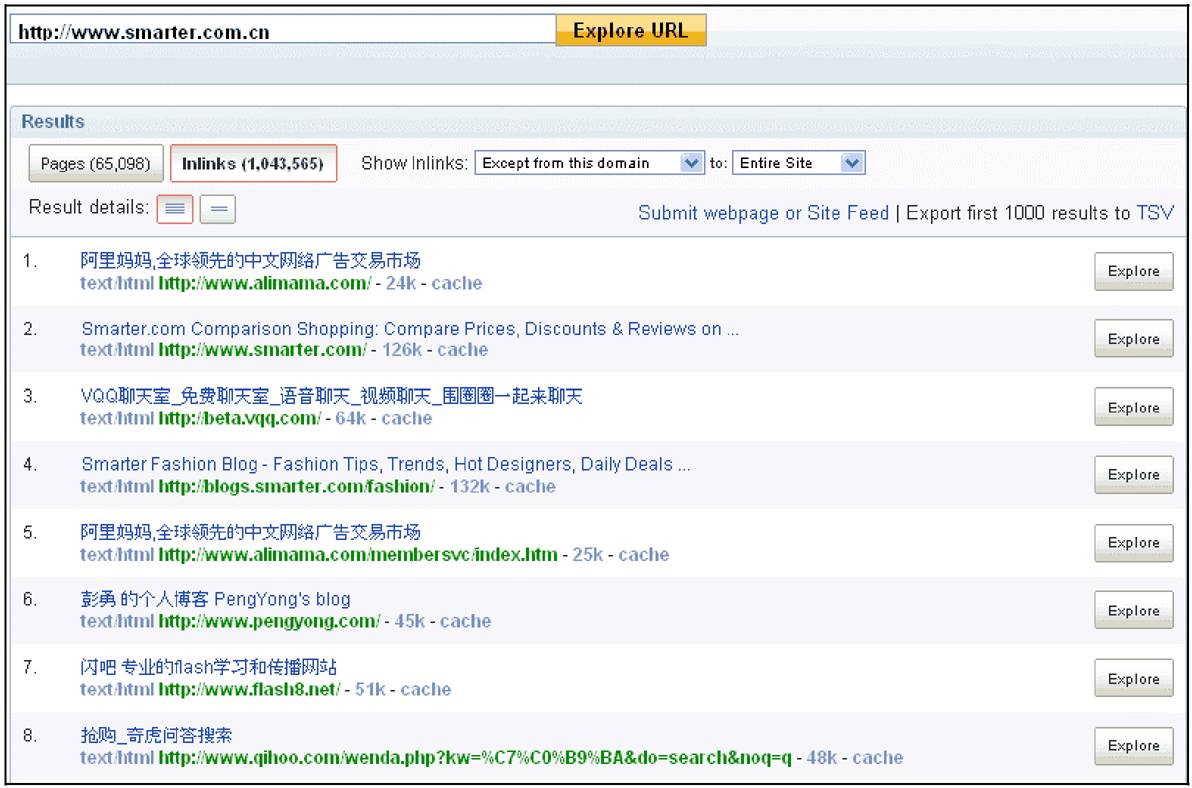Select the expanded result details view icon
The width and height of the screenshot is (1192, 788).
[175, 209]
